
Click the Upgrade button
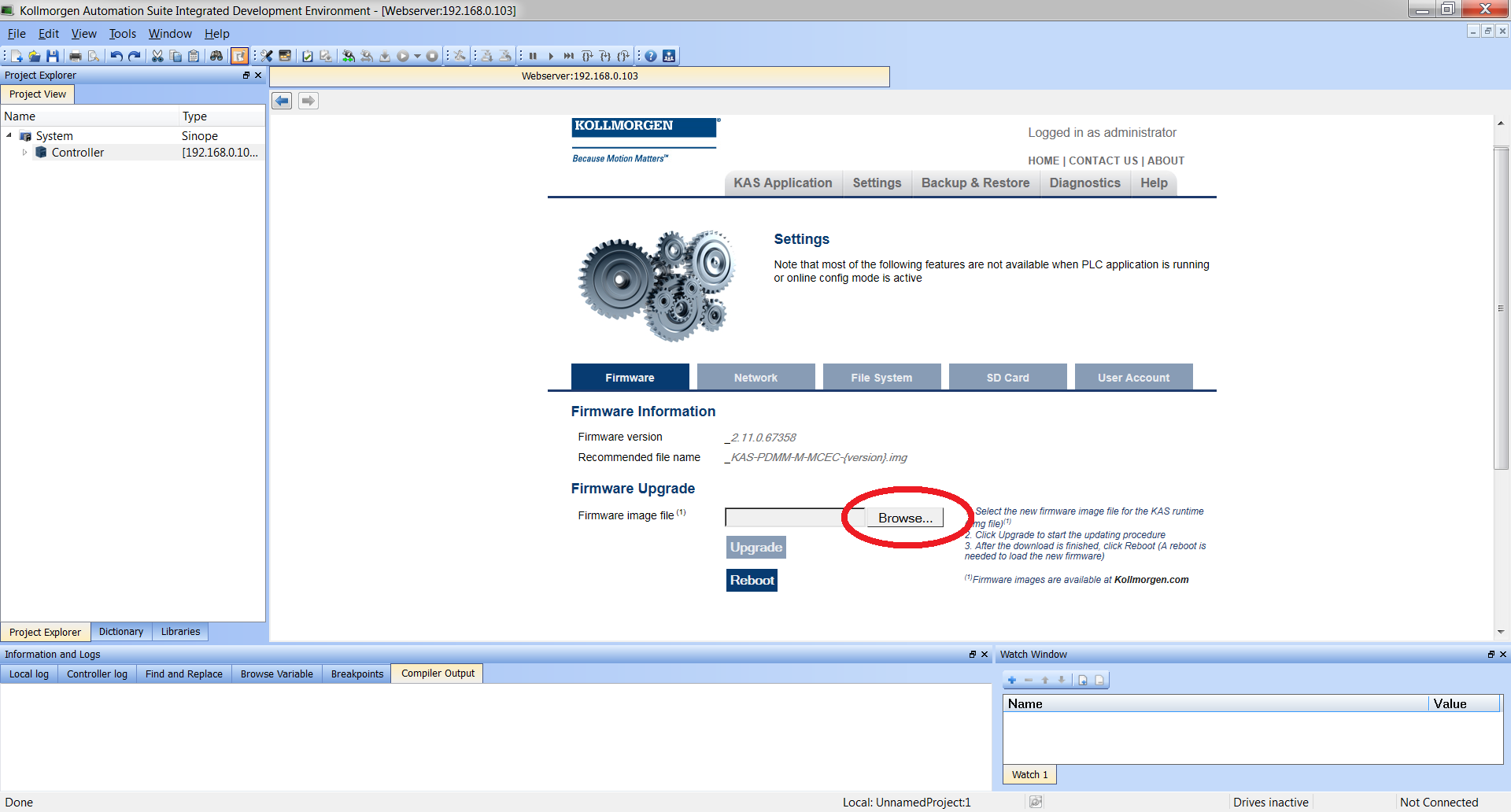[755, 548]
